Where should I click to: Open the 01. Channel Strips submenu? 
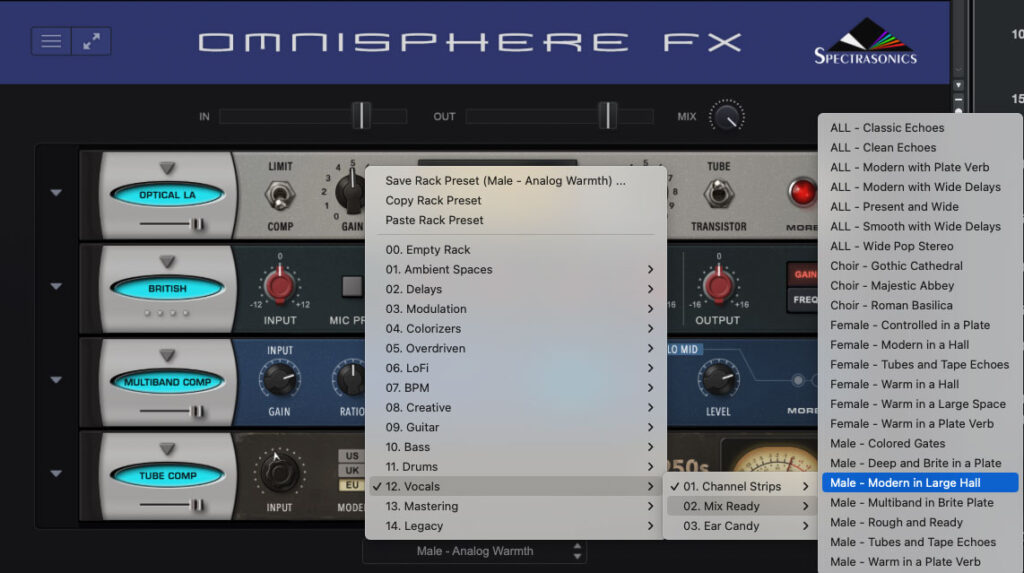741,486
